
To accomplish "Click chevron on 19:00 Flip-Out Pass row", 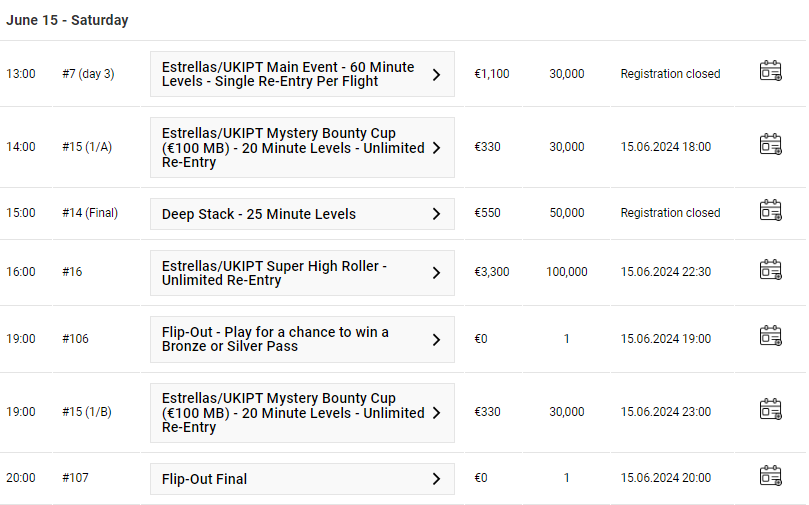I will click(436, 340).
